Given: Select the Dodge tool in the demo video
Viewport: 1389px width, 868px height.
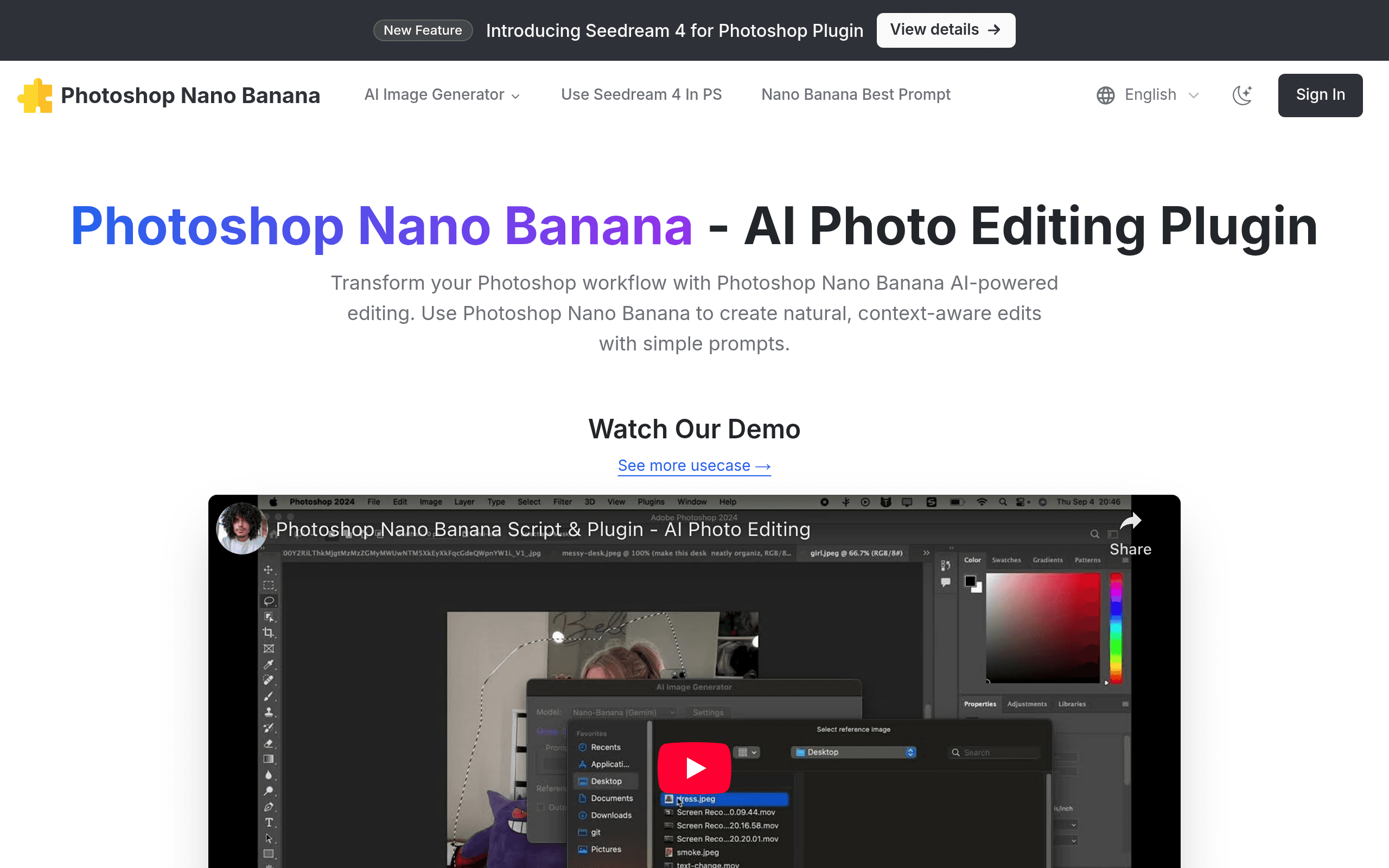Looking at the screenshot, I should pos(268,790).
